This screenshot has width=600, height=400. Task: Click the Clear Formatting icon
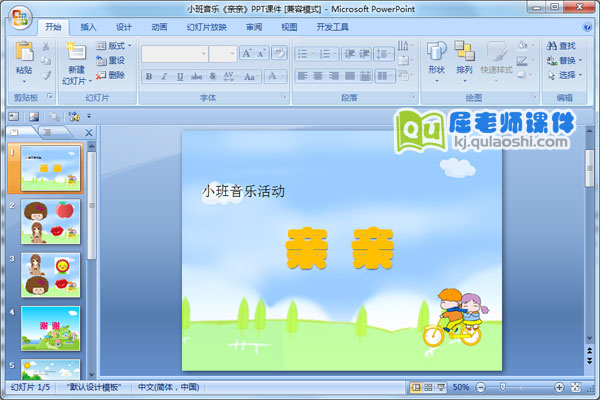(x=279, y=53)
